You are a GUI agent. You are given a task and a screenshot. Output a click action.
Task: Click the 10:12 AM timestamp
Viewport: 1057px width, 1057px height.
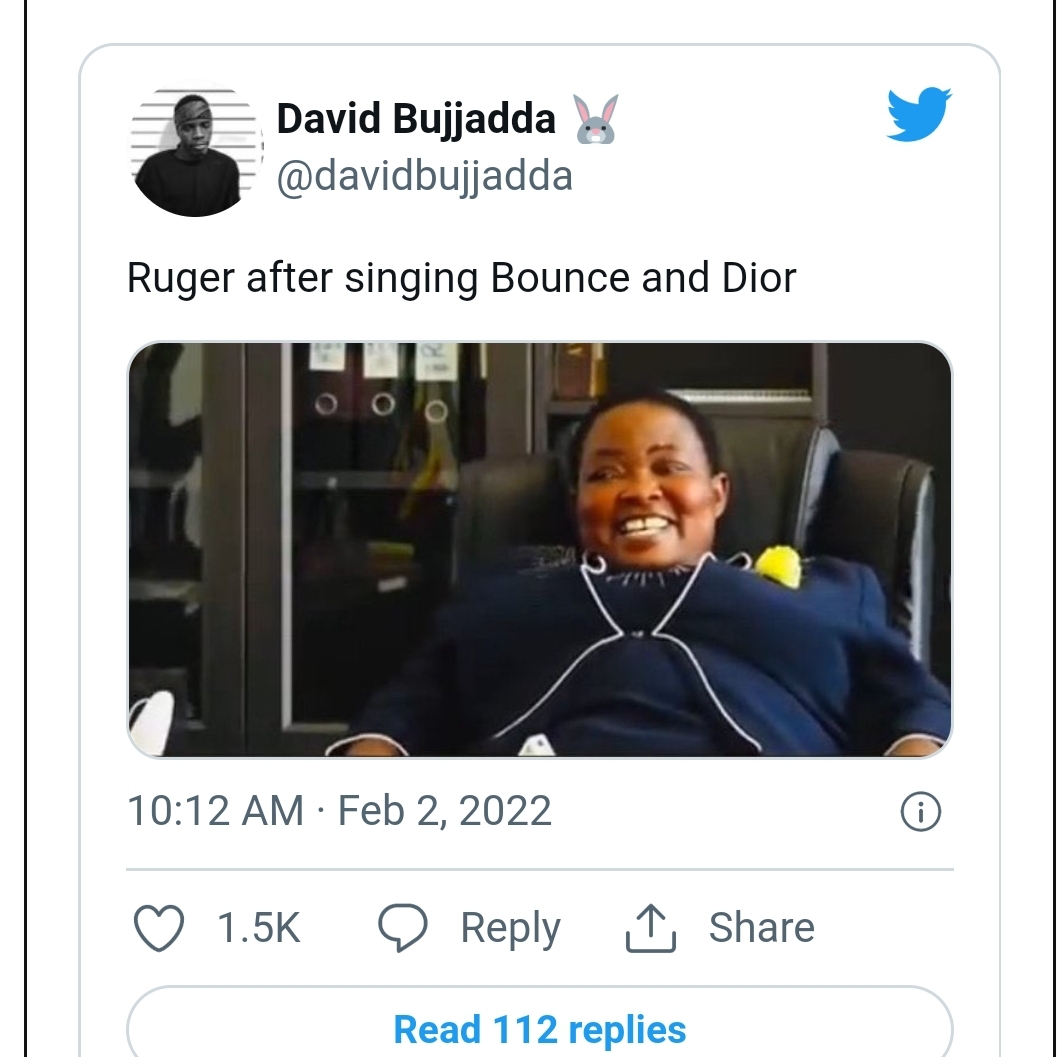pyautogui.click(x=216, y=810)
